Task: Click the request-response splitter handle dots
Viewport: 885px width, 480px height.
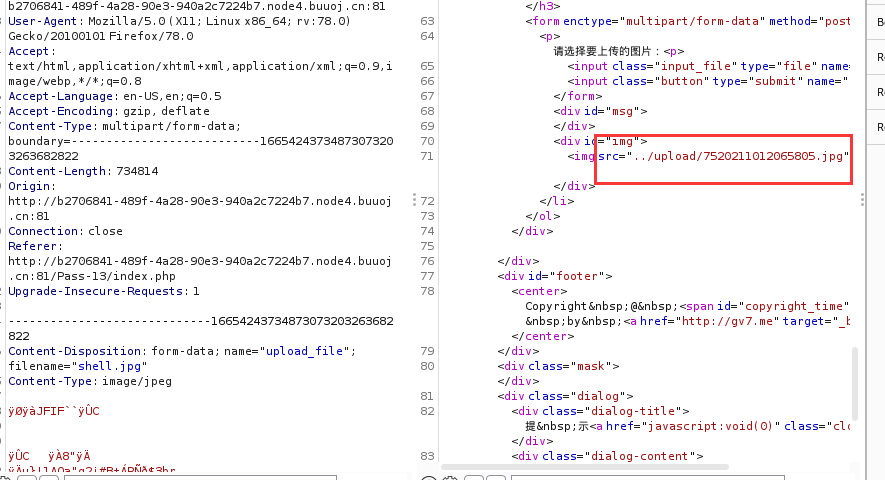Action: coord(414,199)
